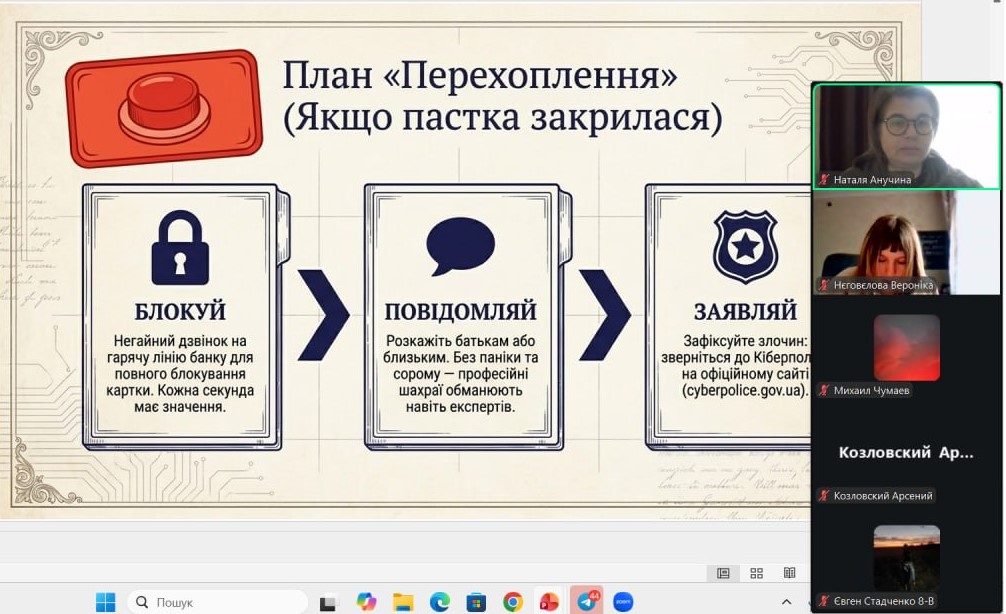Select Наталя Анучина's video tile
The width and height of the screenshot is (1006, 614).
(x=906, y=136)
